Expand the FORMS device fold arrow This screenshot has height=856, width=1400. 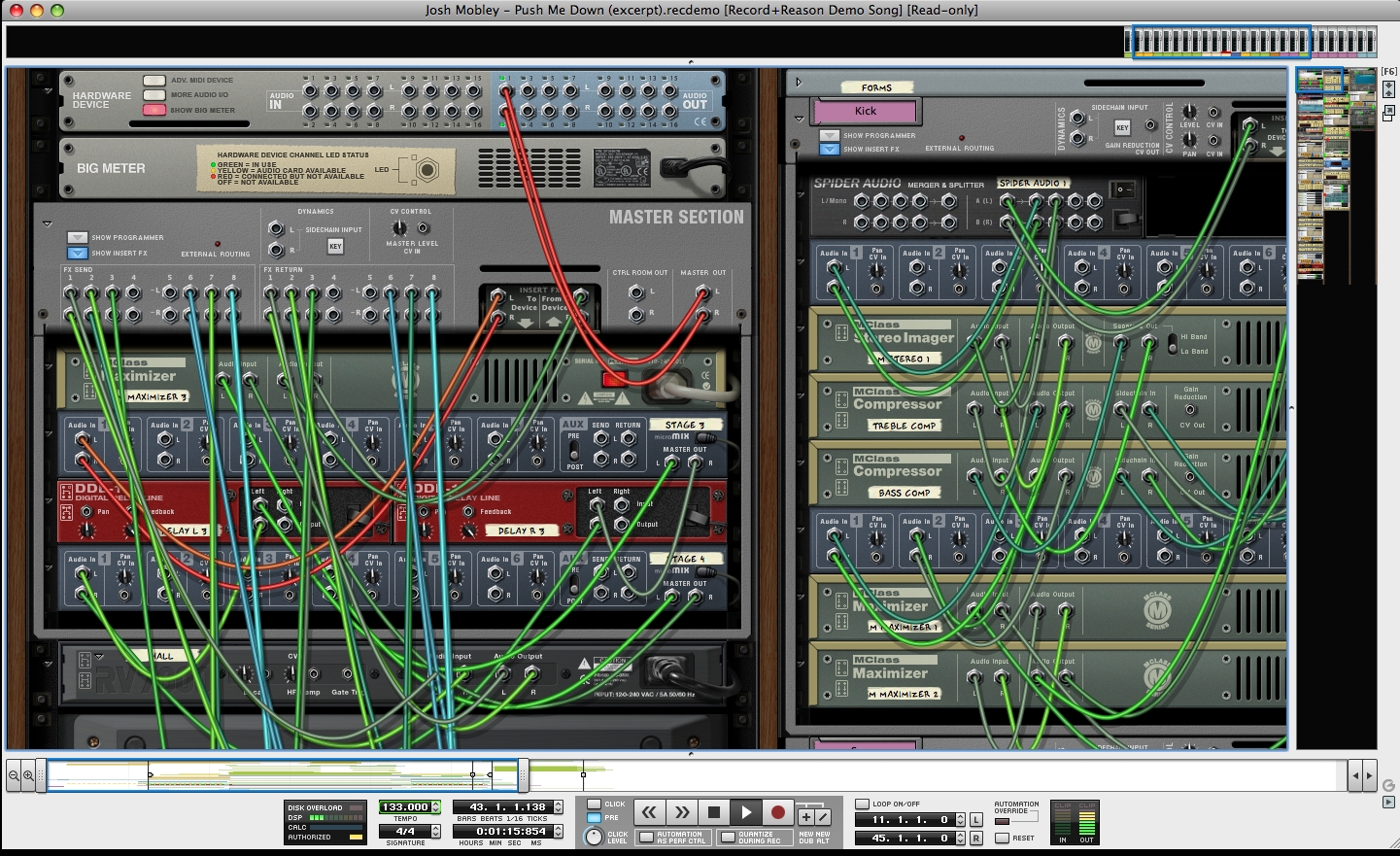click(800, 83)
